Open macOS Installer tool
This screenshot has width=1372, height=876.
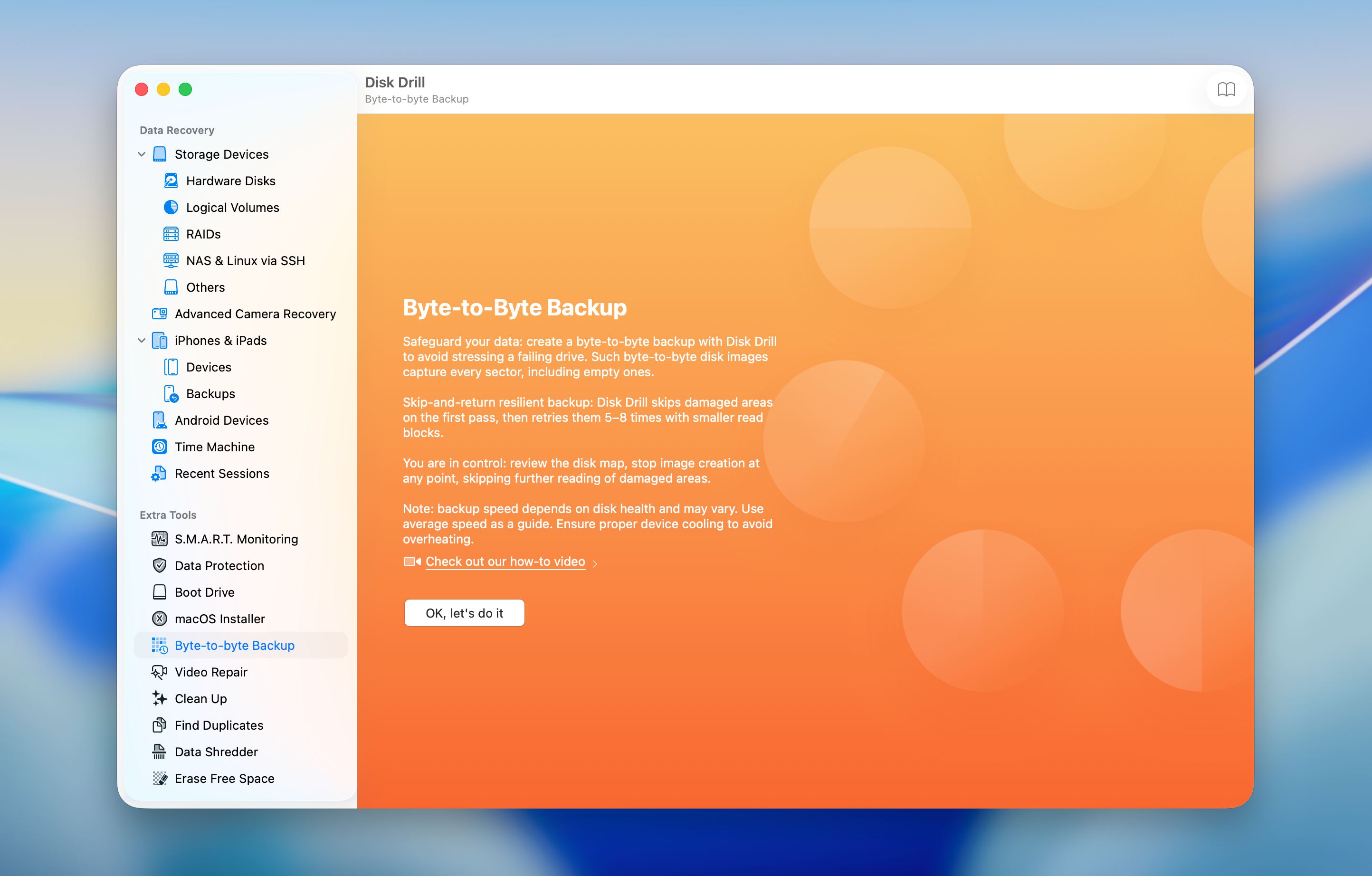pyautogui.click(x=220, y=619)
